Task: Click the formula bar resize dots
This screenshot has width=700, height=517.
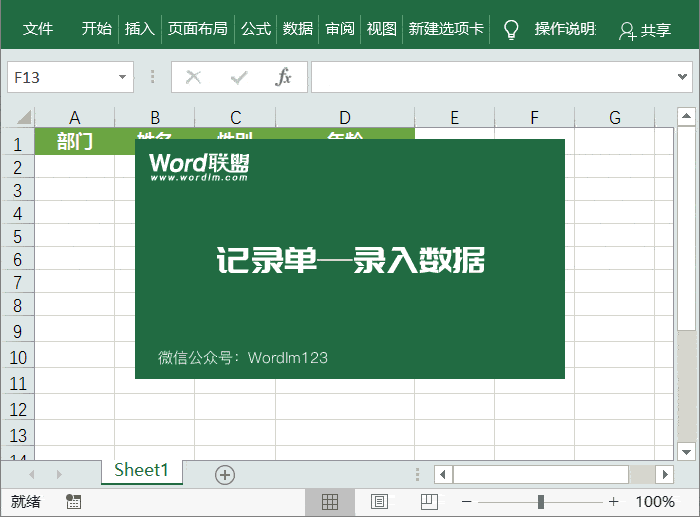Action: point(153,77)
